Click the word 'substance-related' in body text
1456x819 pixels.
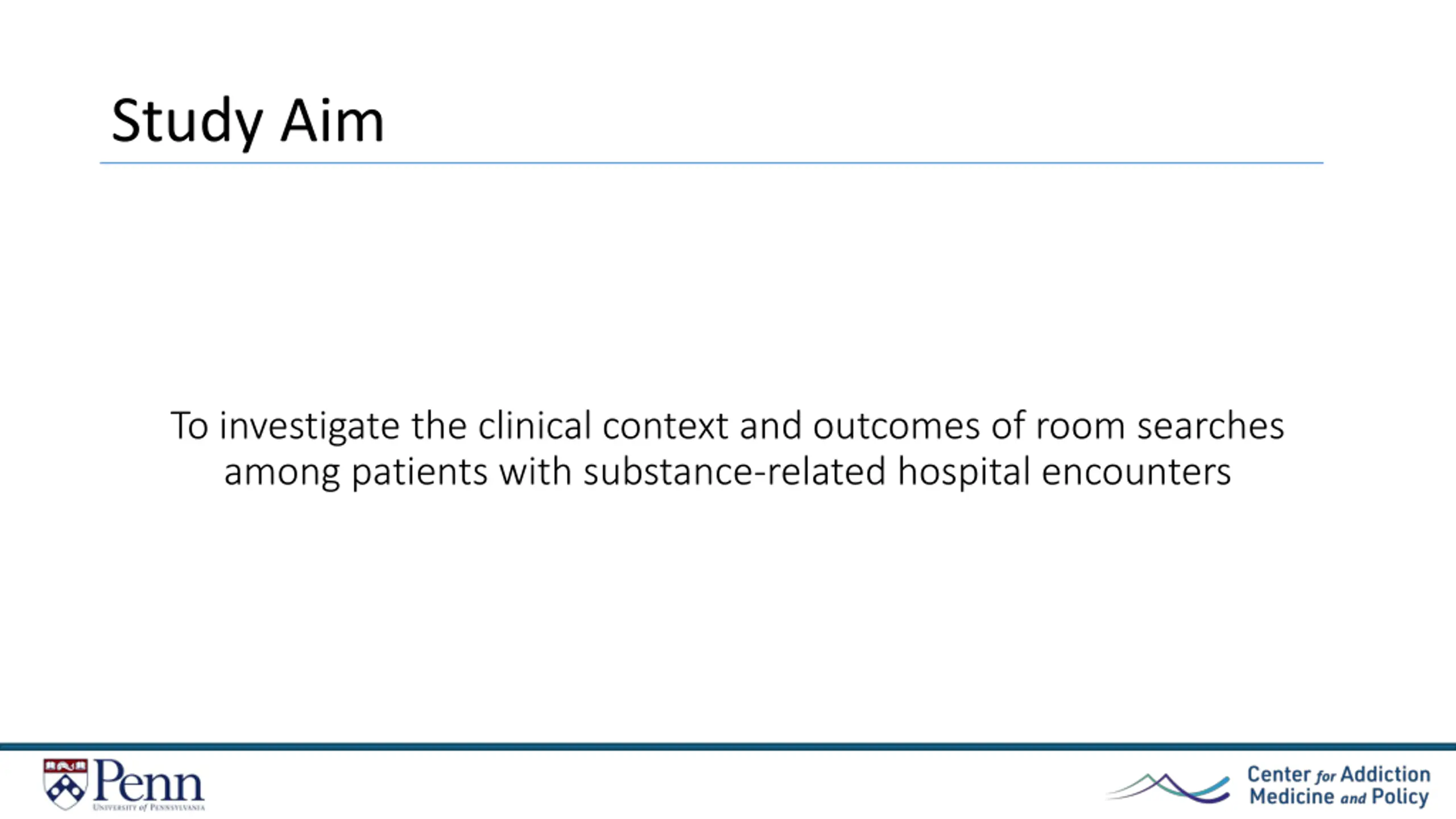click(735, 471)
